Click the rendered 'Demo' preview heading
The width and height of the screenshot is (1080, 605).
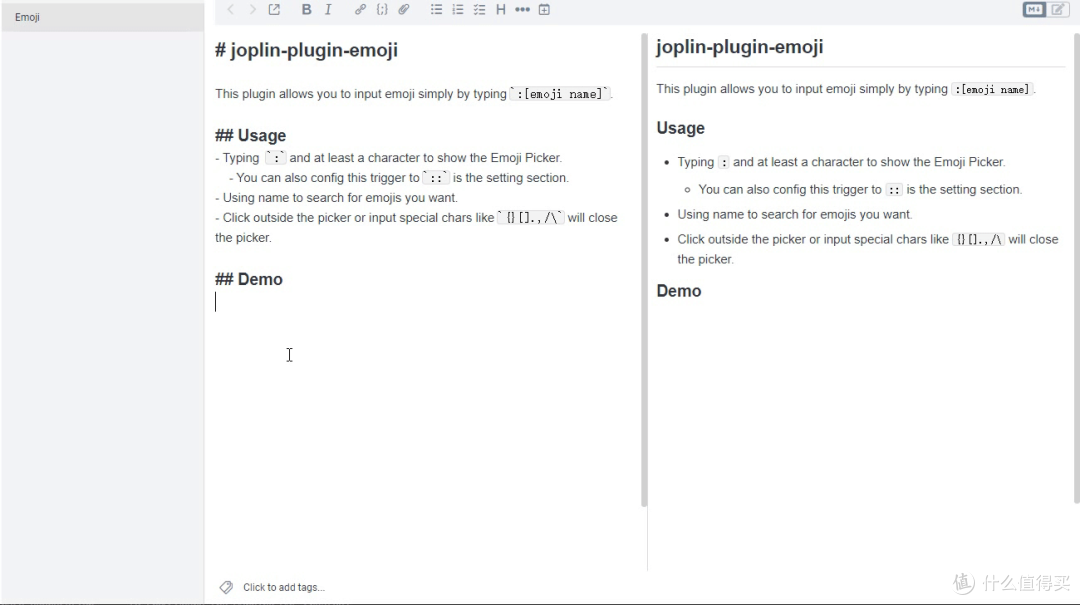[x=678, y=291]
